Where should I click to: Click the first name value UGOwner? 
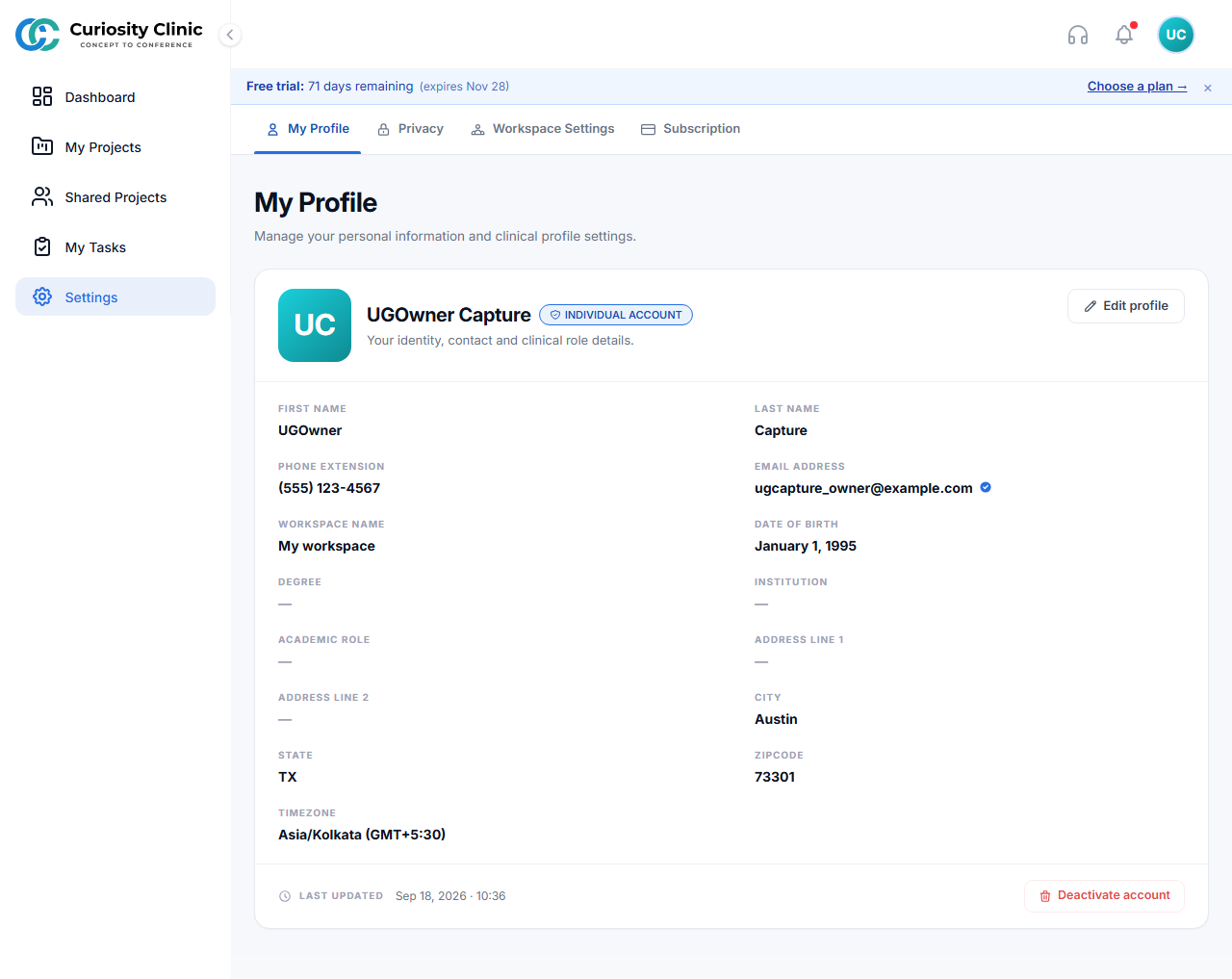pos(310,430)
